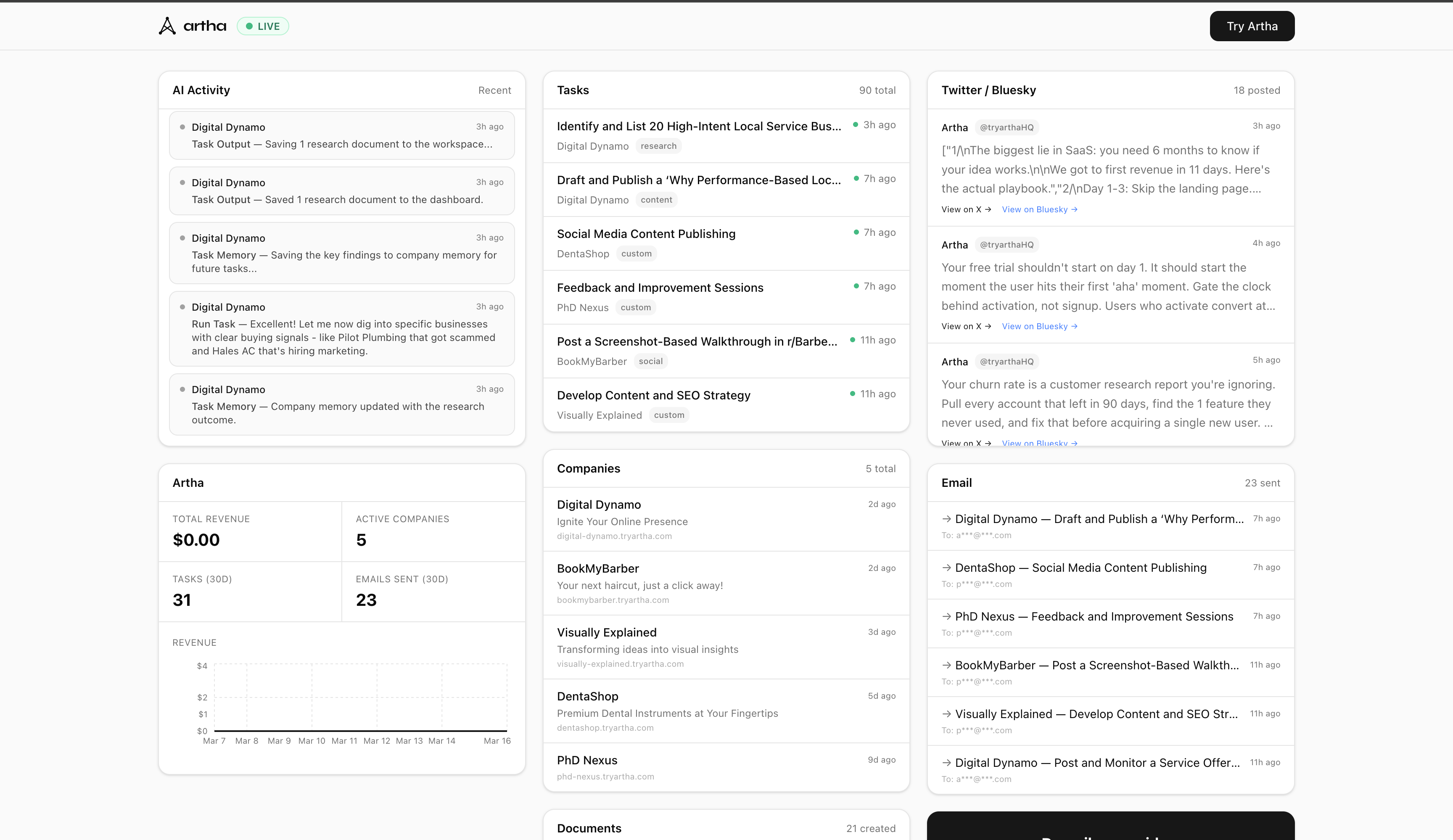
Task: Click arrow icon beside PhD Nexus email entry
Action: tap(946, 616)
